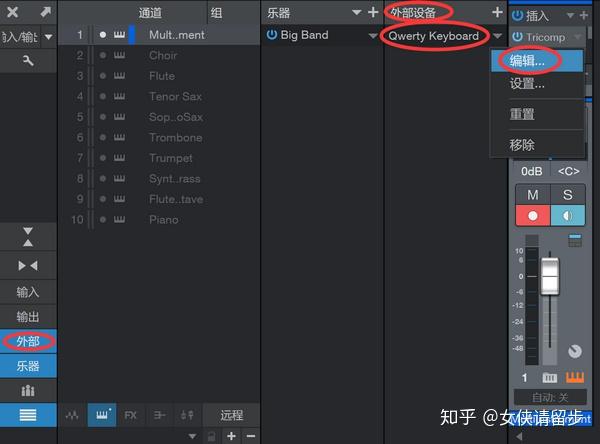The height and width of the screenshot is (444, 600).
Task: Toggle inserts power button
Action: (x=517, y=15)
